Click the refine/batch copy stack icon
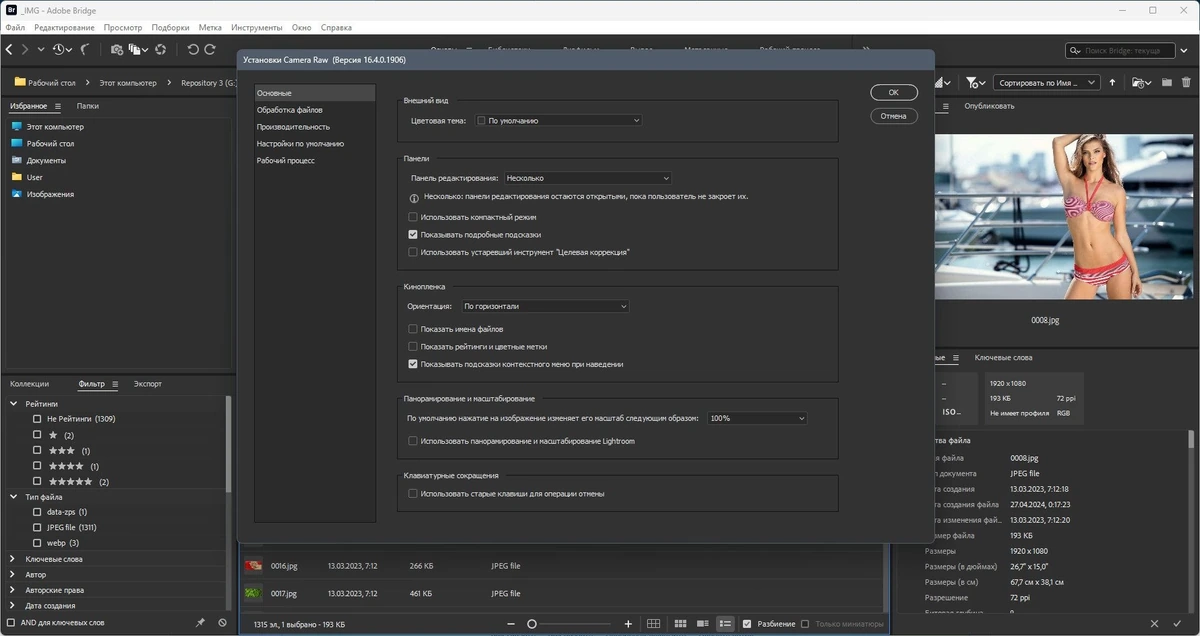Viewport: 1200px width, 636px height. pos(136,49)
